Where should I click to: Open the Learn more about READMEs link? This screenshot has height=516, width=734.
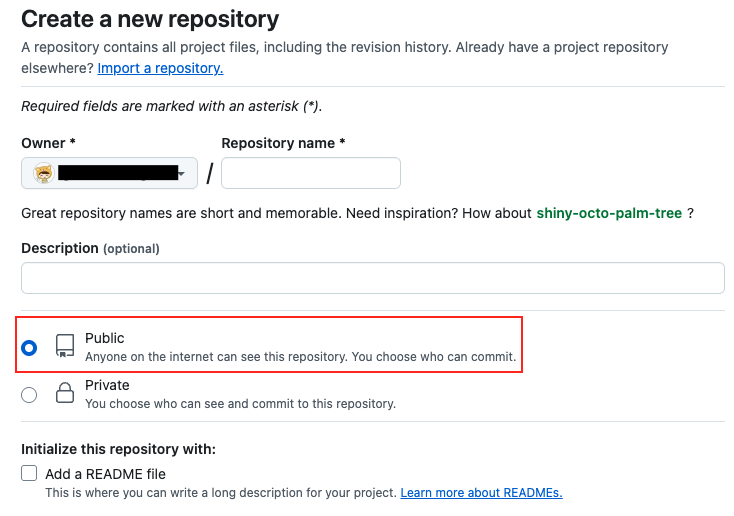(x=481, y=493)
